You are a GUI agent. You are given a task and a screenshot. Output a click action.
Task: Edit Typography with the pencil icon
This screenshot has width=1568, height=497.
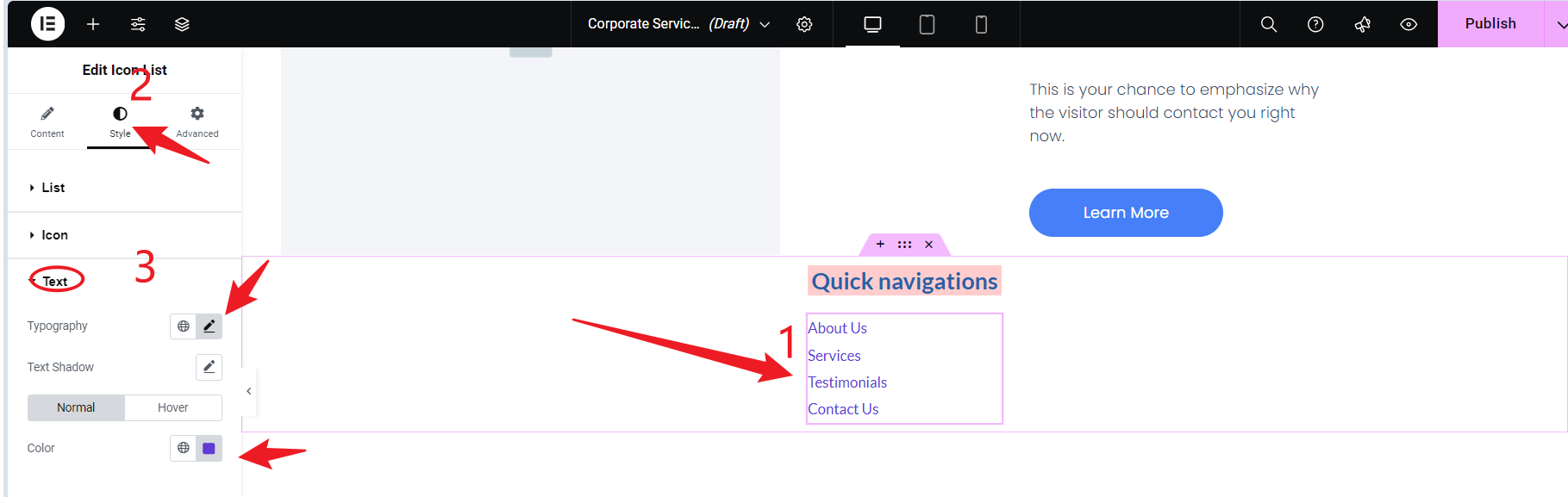(x=209, y=326)
